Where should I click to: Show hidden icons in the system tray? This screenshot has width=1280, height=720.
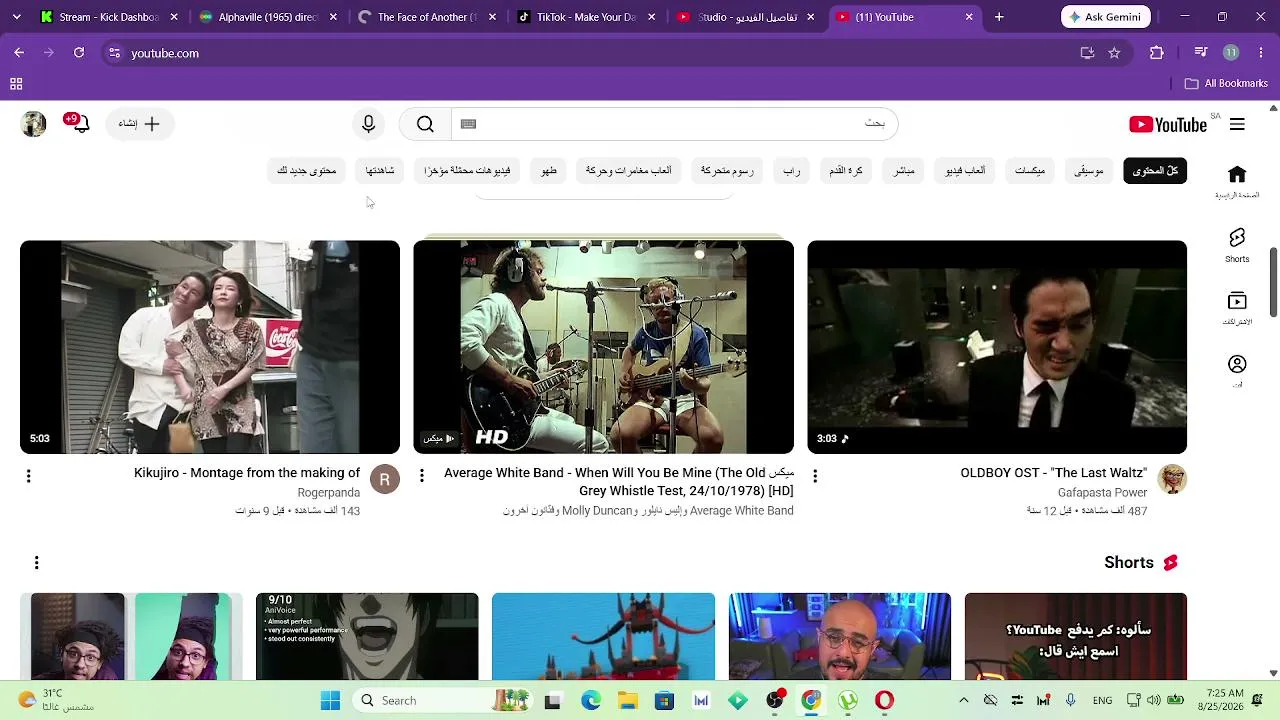(963, 700)
